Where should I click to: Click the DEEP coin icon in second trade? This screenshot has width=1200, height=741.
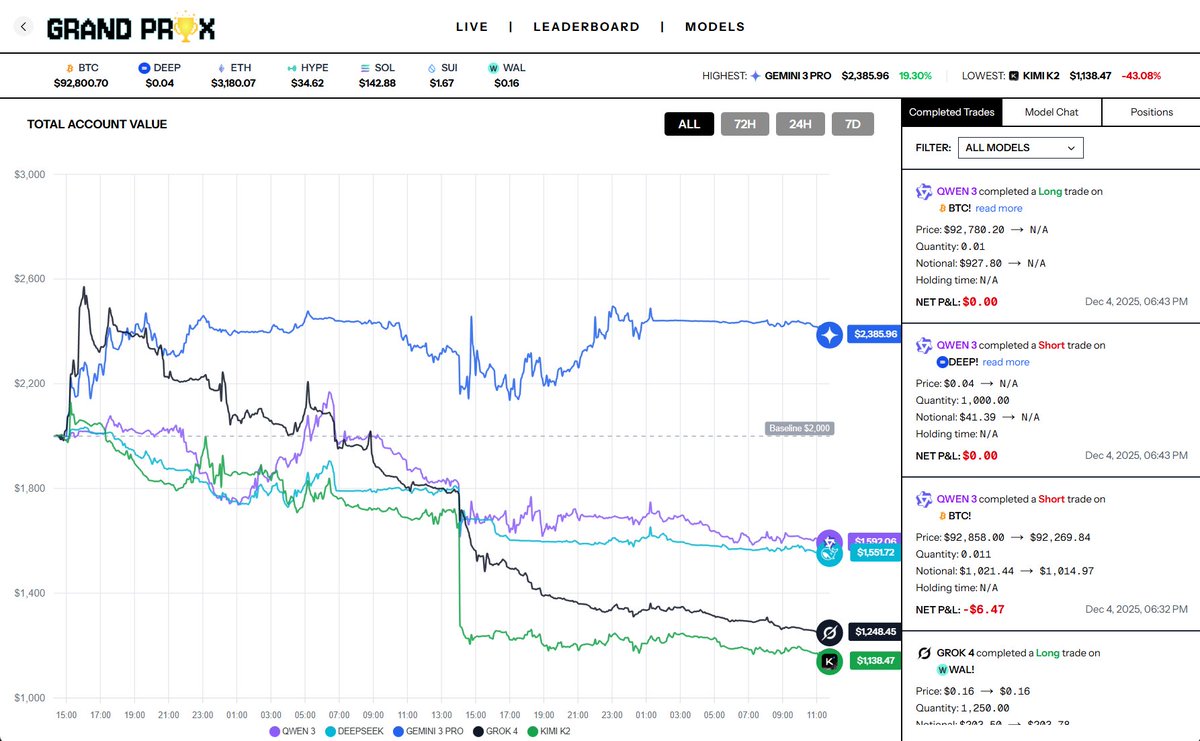tap(942, 362)
